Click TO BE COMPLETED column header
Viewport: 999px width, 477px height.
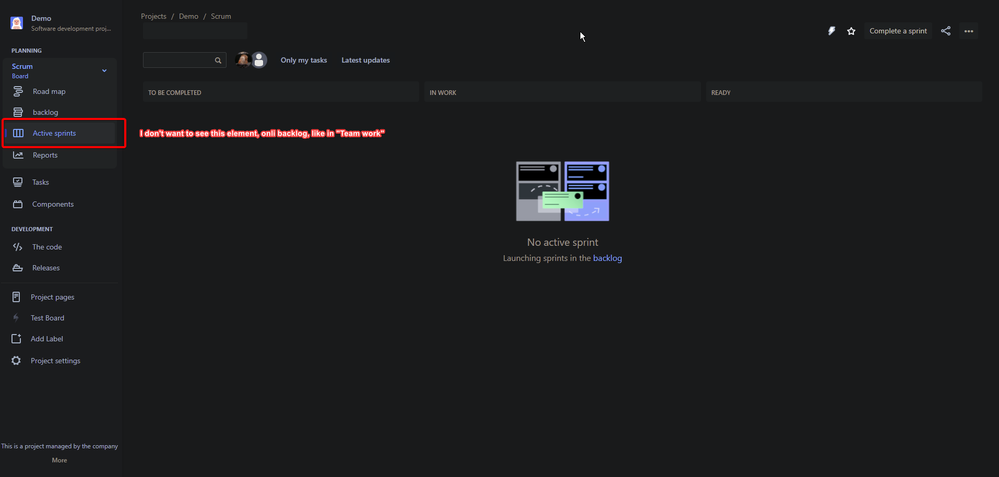(x=281, y=92)
